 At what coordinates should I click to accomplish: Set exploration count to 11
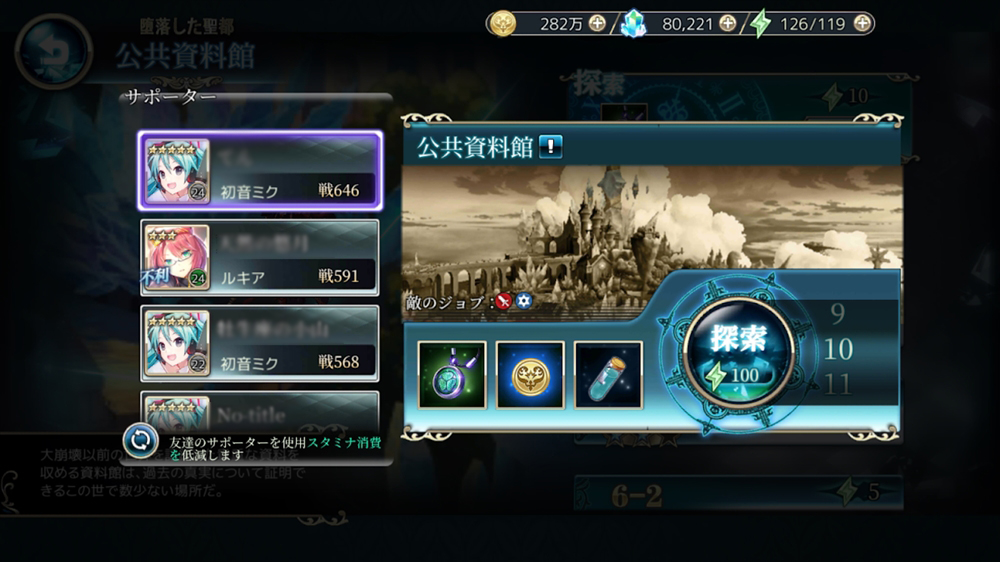[838, 385]
